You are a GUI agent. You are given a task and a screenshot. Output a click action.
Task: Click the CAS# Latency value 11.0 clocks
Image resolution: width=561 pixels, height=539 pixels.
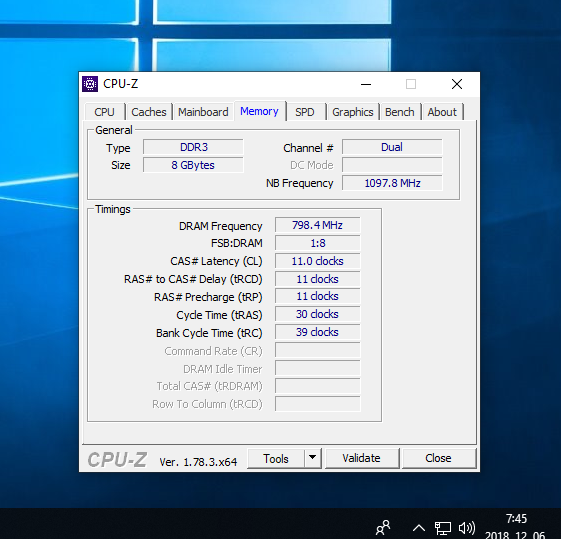point(318,261)
